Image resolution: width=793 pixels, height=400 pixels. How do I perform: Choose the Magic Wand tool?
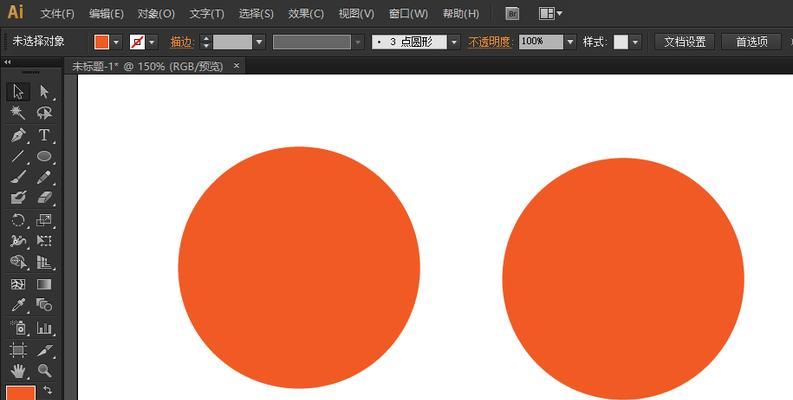(18, 113)
